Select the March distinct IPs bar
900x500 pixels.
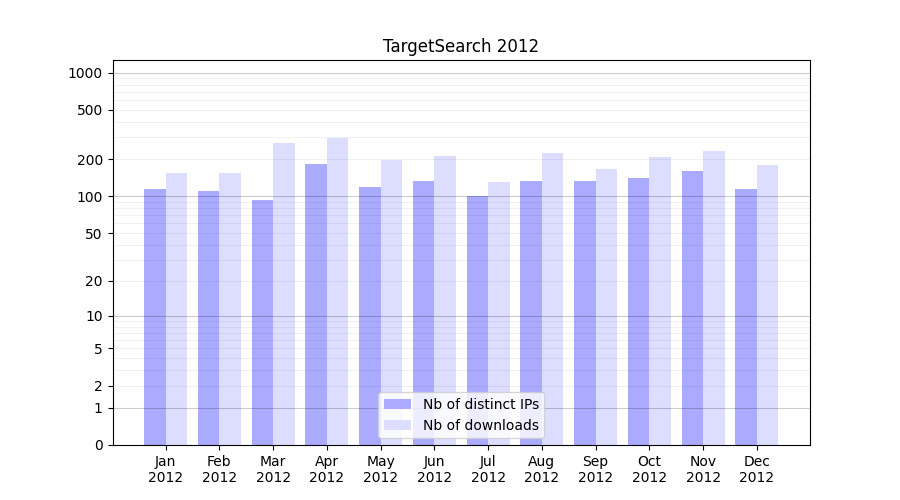[262, 320]
